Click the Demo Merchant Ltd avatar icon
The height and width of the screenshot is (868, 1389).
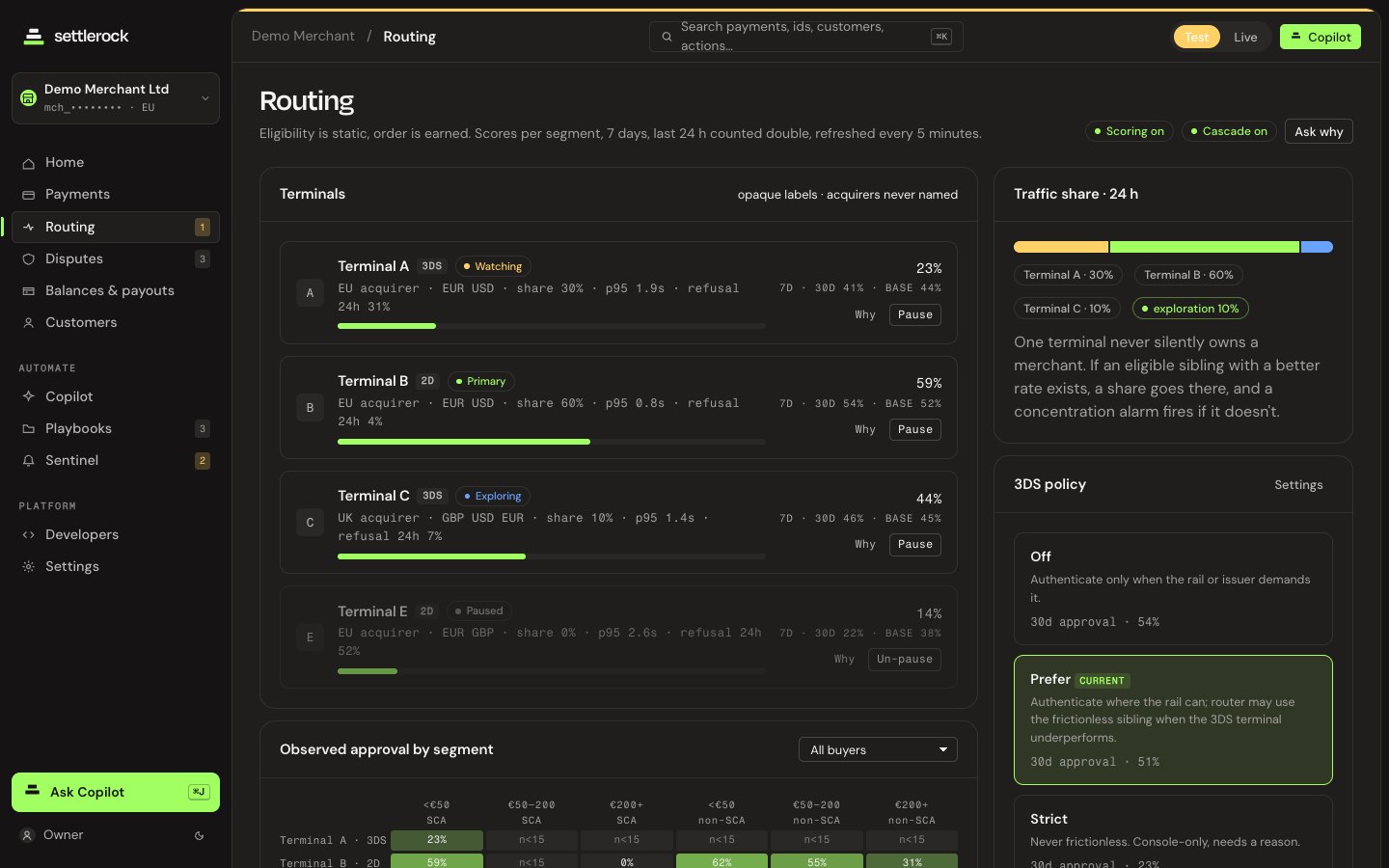click(x=28, y=97)
